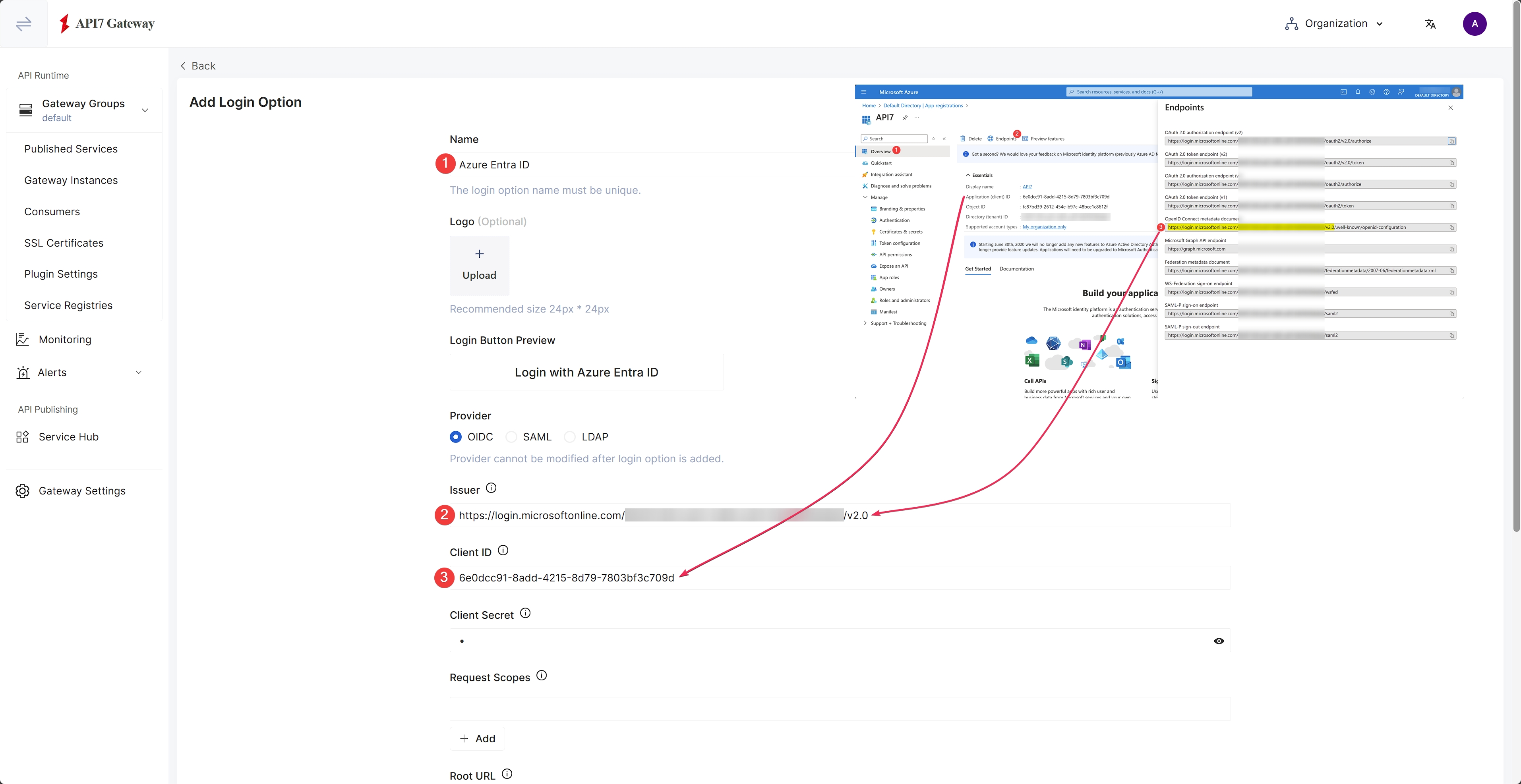Open the Monitoring menu label
Viewport: 1521px width, 784px height.
[65, 340]
